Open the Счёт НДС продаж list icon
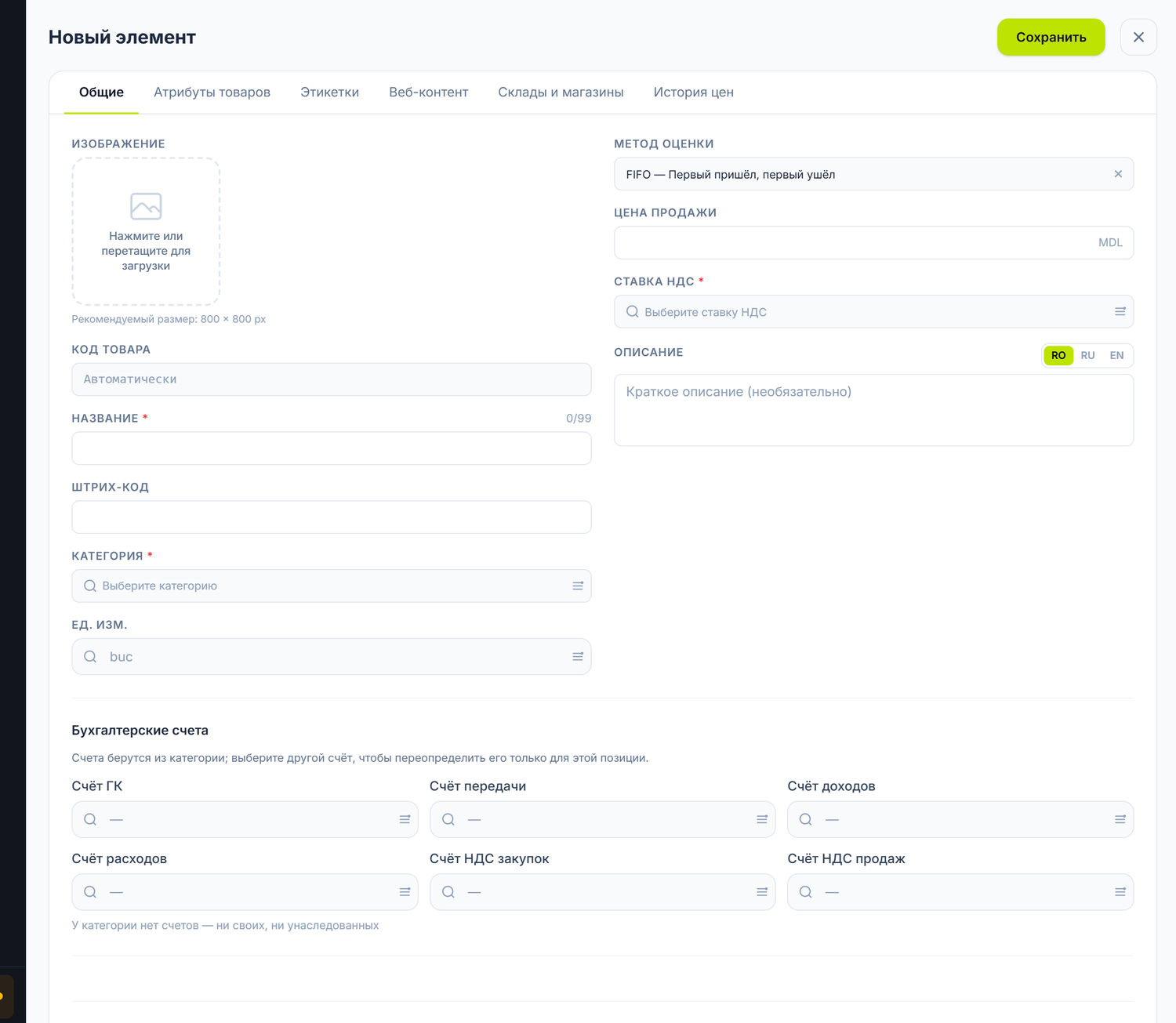Screen dimensions: 1176x1023 [1120, 892]
